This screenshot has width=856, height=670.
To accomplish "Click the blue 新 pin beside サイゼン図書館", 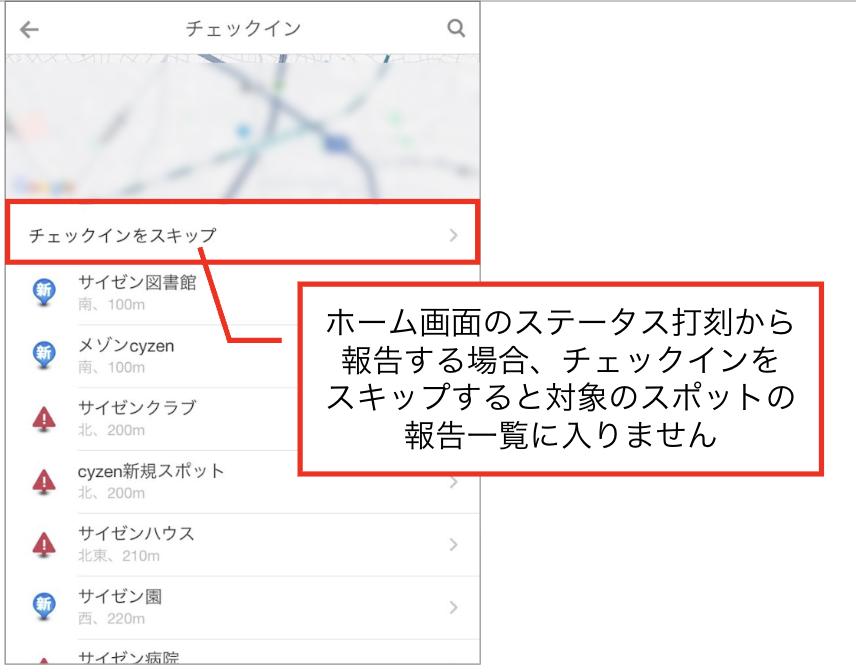I will (44, 292).
